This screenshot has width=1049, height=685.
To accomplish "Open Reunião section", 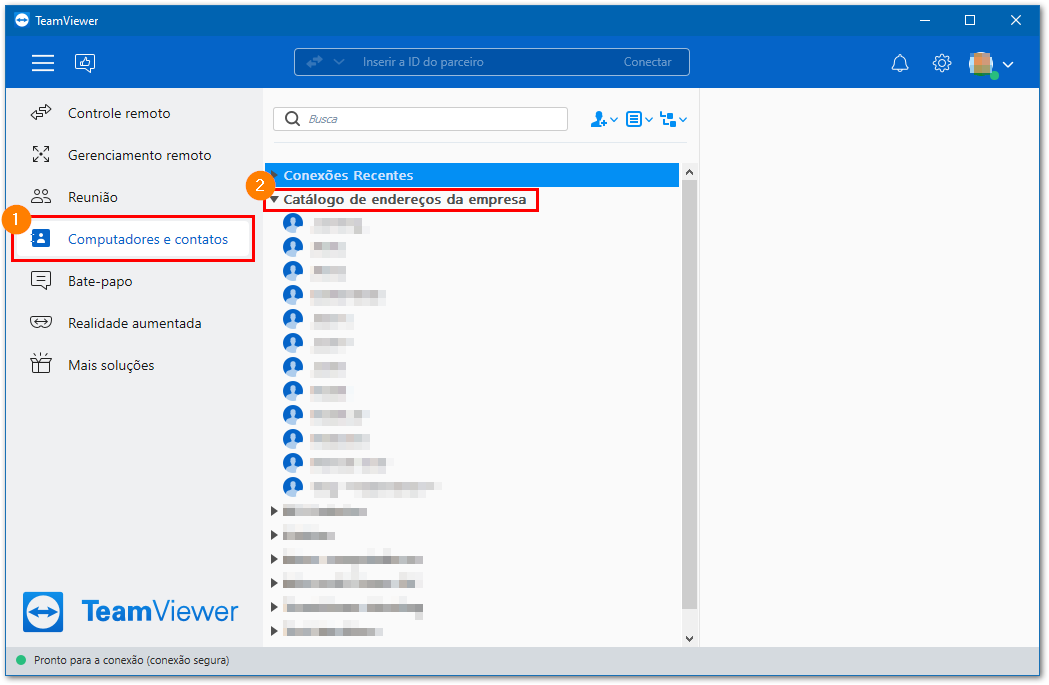I will pos(134,197).
